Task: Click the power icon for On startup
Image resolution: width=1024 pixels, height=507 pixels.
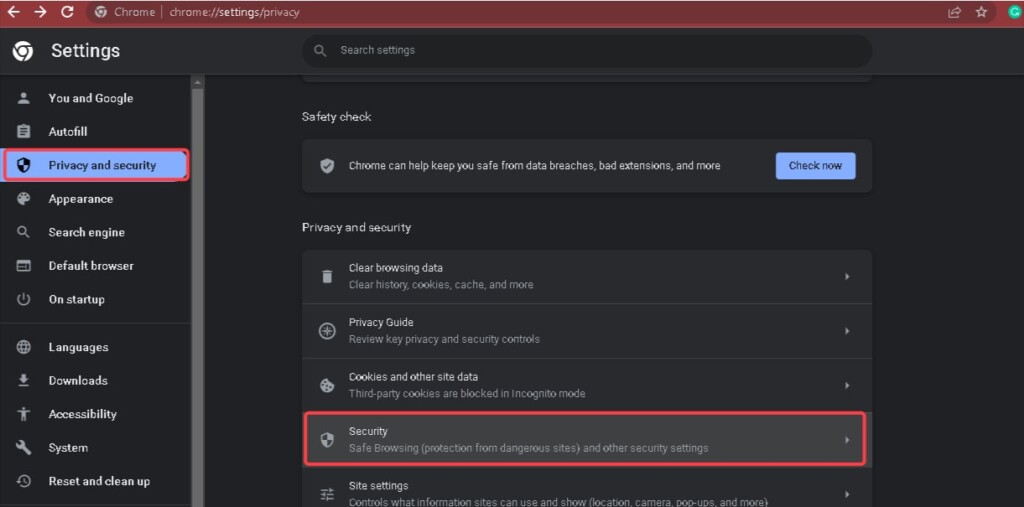Action: pyautogui.click(x=24, y=299)
